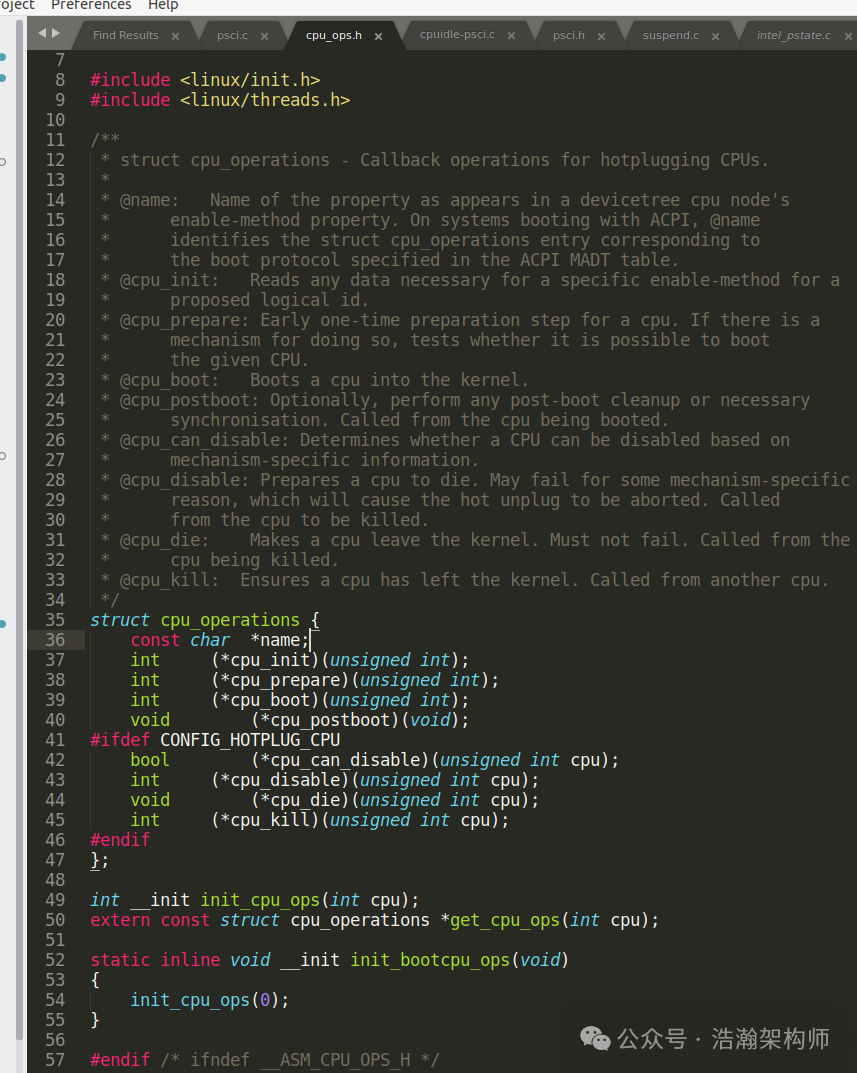Image resolution: width=857 pixels, height=1073 pixels.
Task: Place cursor on *name; member
Action: tap(280, 640)
